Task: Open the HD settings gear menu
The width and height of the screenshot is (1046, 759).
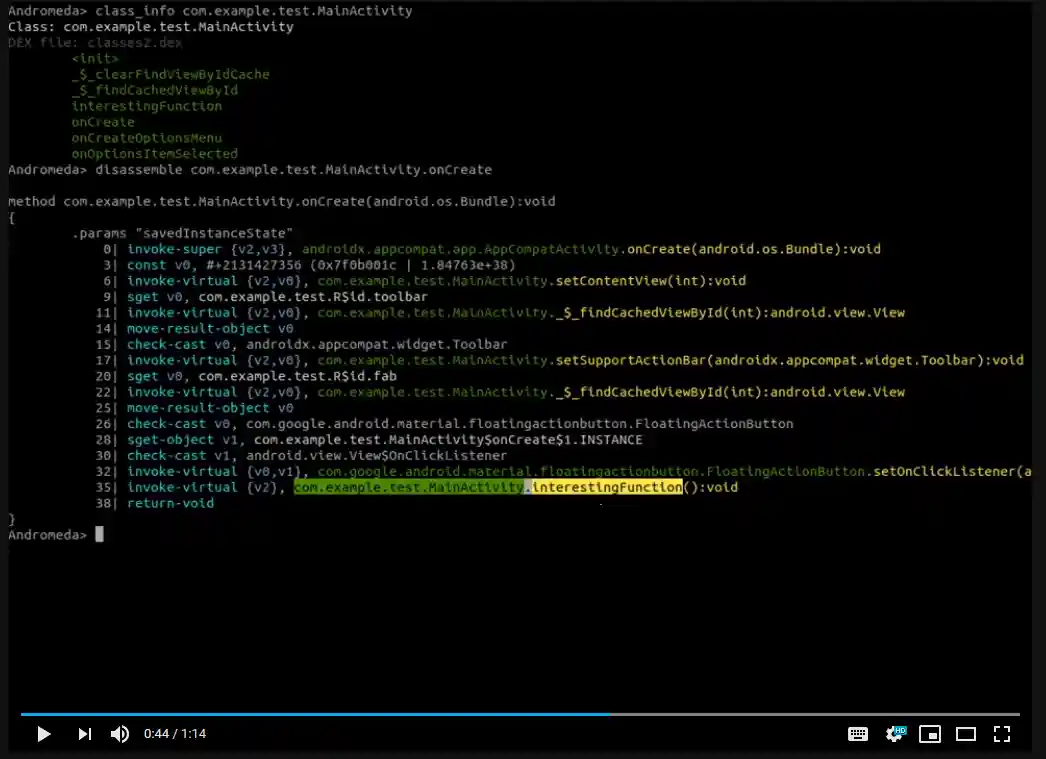Action: tap(895, 734)
